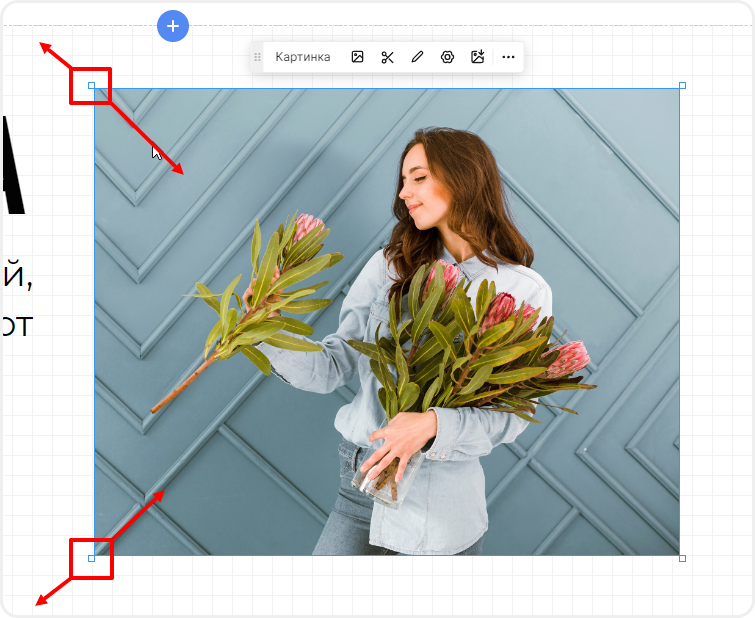Click the bottom-right resize handle
This screenshot has height=618, width=755.
(682, 558)
